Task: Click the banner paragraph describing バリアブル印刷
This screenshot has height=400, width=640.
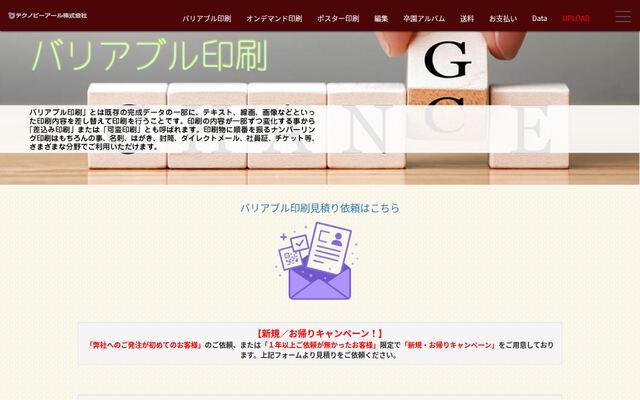Action: pos(172,129)
